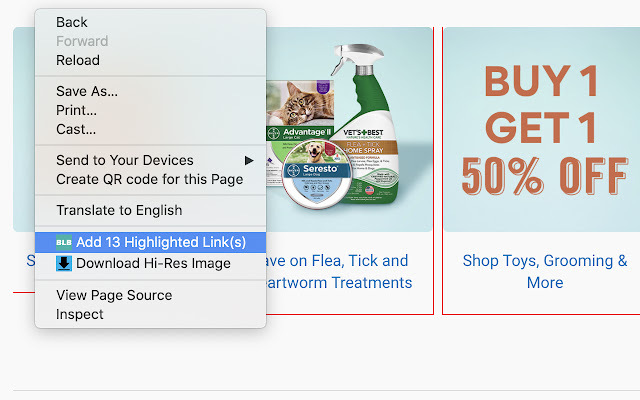This screenshot has width=640, height=400.
Task: Open Flea, Tick and Heartworm Treatments link
Action: [x=339, y=271]
